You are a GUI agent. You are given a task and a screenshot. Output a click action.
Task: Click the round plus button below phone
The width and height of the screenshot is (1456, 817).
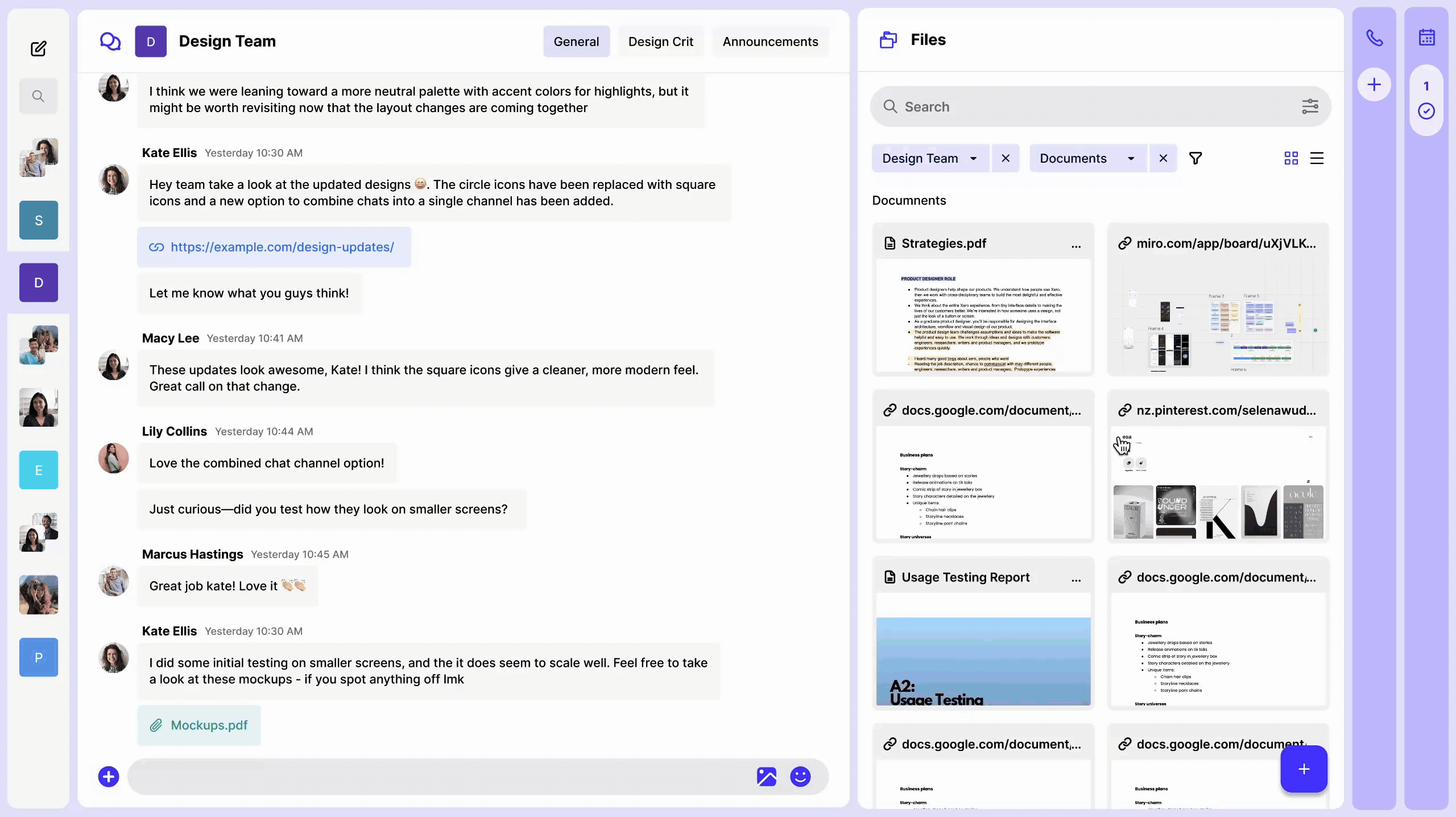pyautogui.click(x=1374, y=85)
